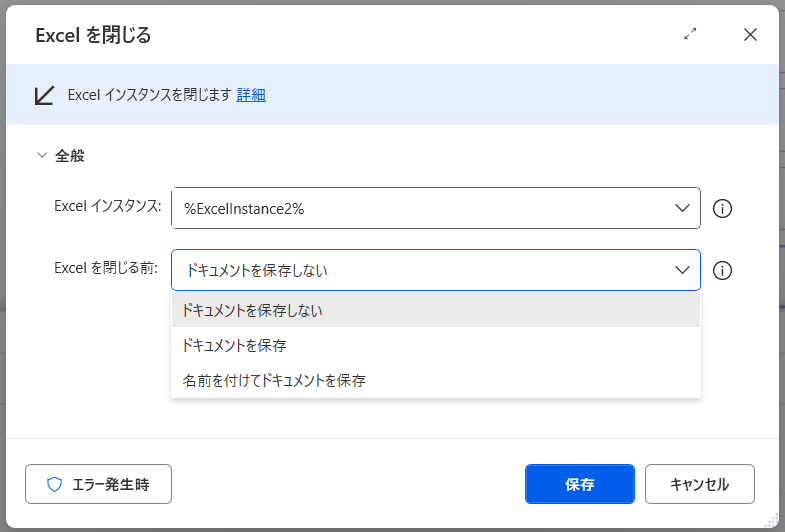Viewport: 785px width, 532px height.
Task: Expand the Excel インスタンス dropdown arrow
Action: coord(682,208)
